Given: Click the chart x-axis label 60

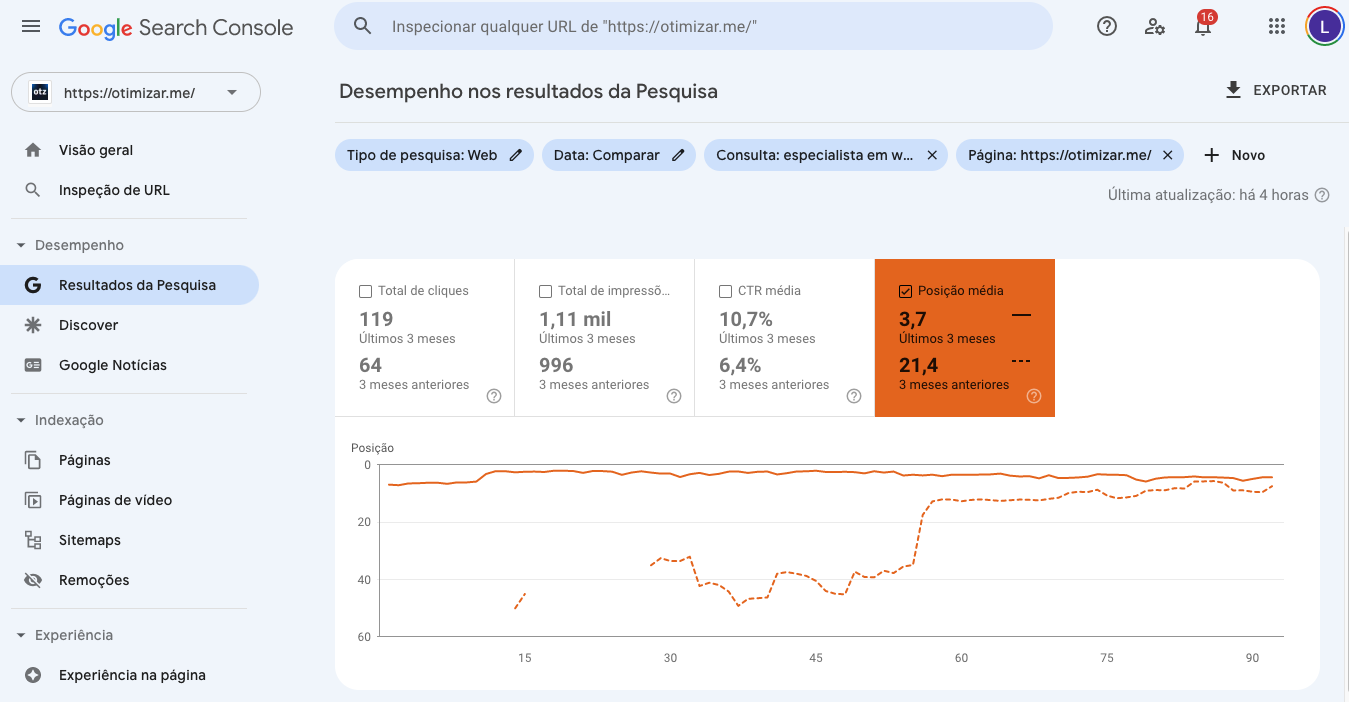Looking at the screenshot, I should point(961,658).
